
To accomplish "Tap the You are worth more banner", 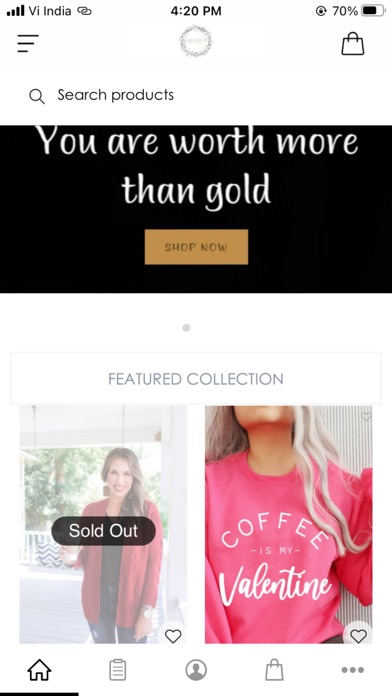I will (x=196, y=209).
